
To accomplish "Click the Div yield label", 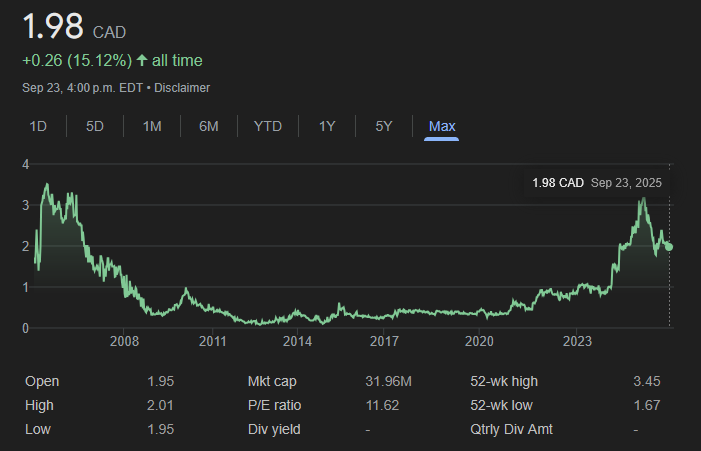I will [x=274, y=430].
